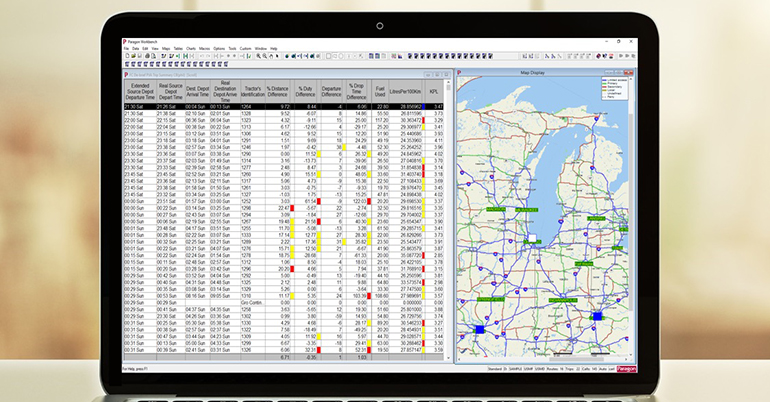770x402 pixels.
Task: Open the Window menu
Action: tap(259, 47)
